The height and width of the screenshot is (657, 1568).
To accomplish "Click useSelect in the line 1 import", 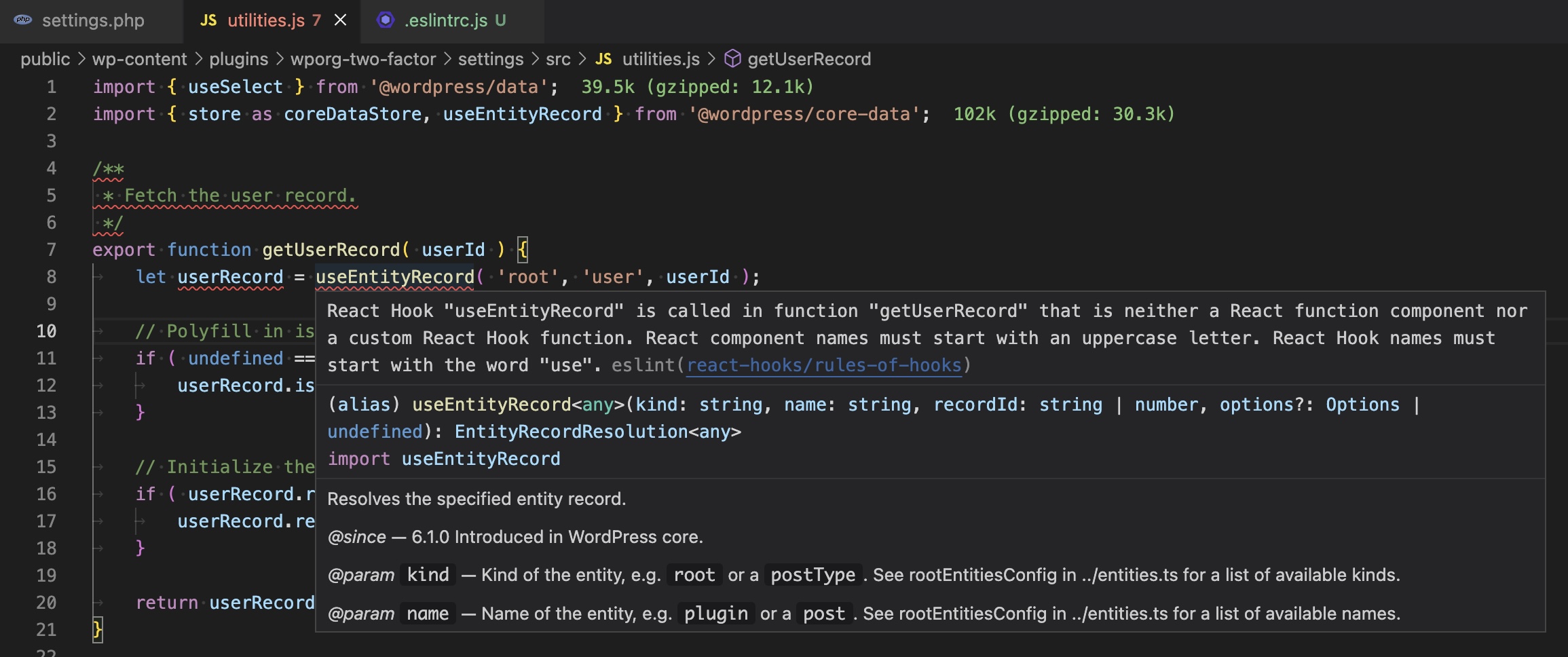I will point(236,87).
